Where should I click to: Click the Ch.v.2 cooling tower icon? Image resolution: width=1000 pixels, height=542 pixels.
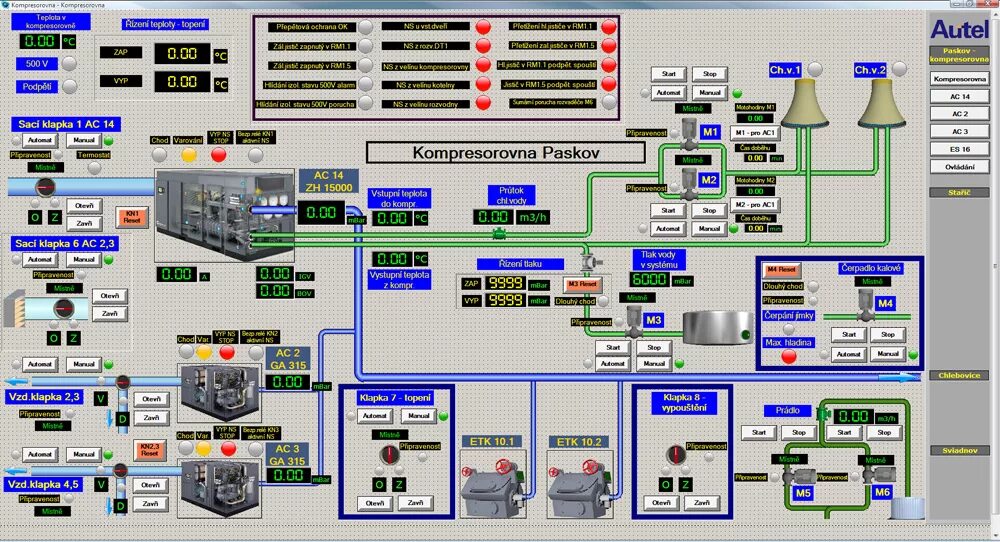(x=881, y=102)
